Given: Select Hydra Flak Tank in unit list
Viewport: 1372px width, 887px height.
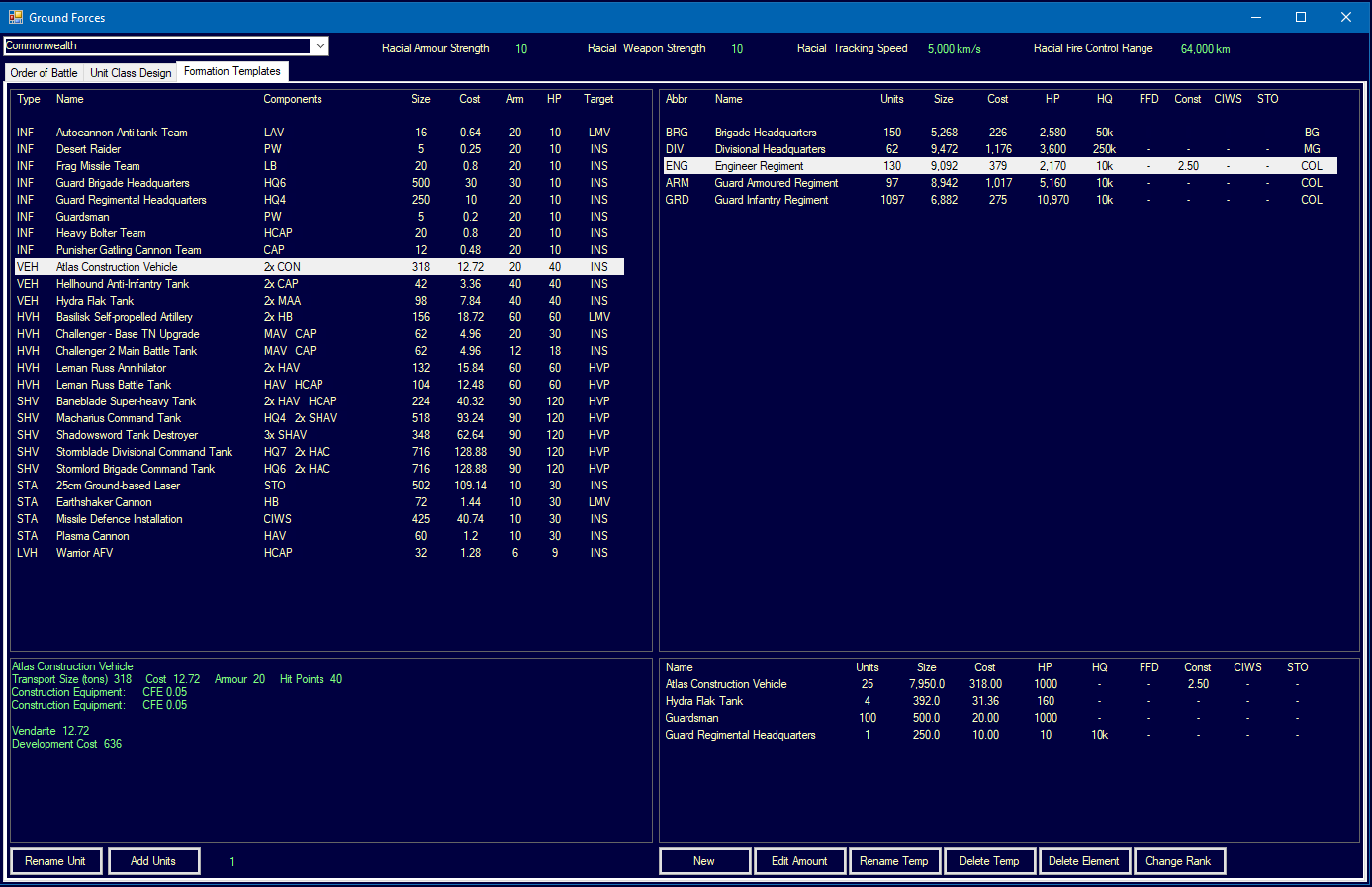Looking at the screenshot, I should 320,301.
